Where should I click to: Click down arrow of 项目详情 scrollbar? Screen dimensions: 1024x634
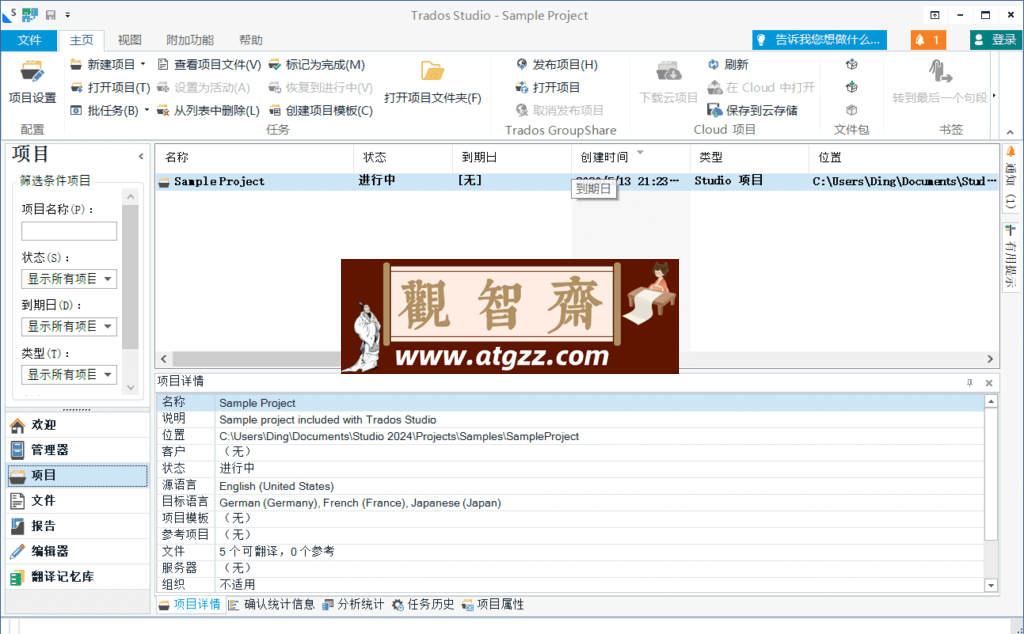(x=991, y=586)
